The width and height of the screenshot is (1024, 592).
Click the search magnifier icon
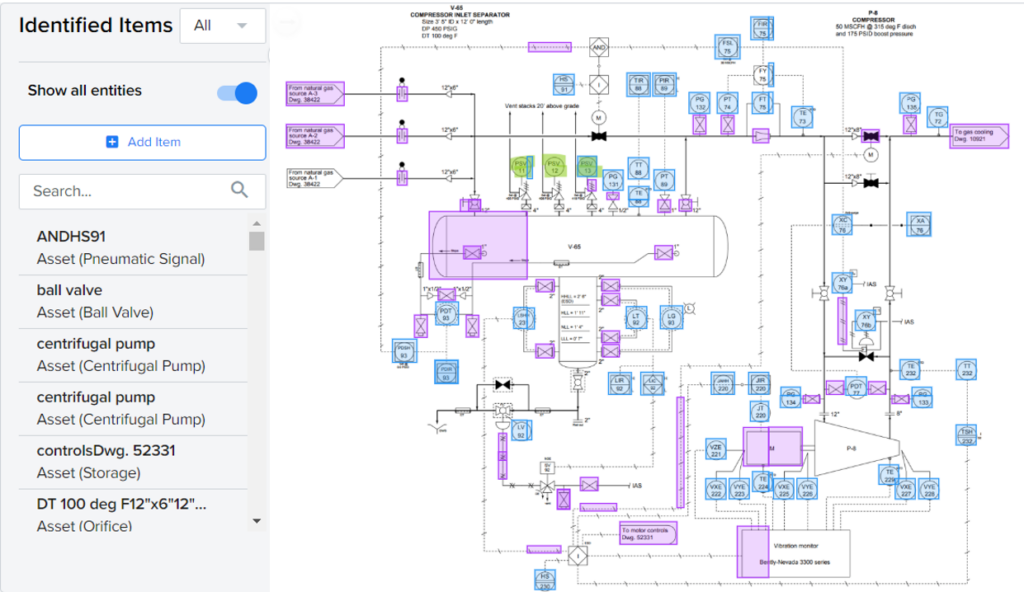pyautogui.click(x=240, y=190)
